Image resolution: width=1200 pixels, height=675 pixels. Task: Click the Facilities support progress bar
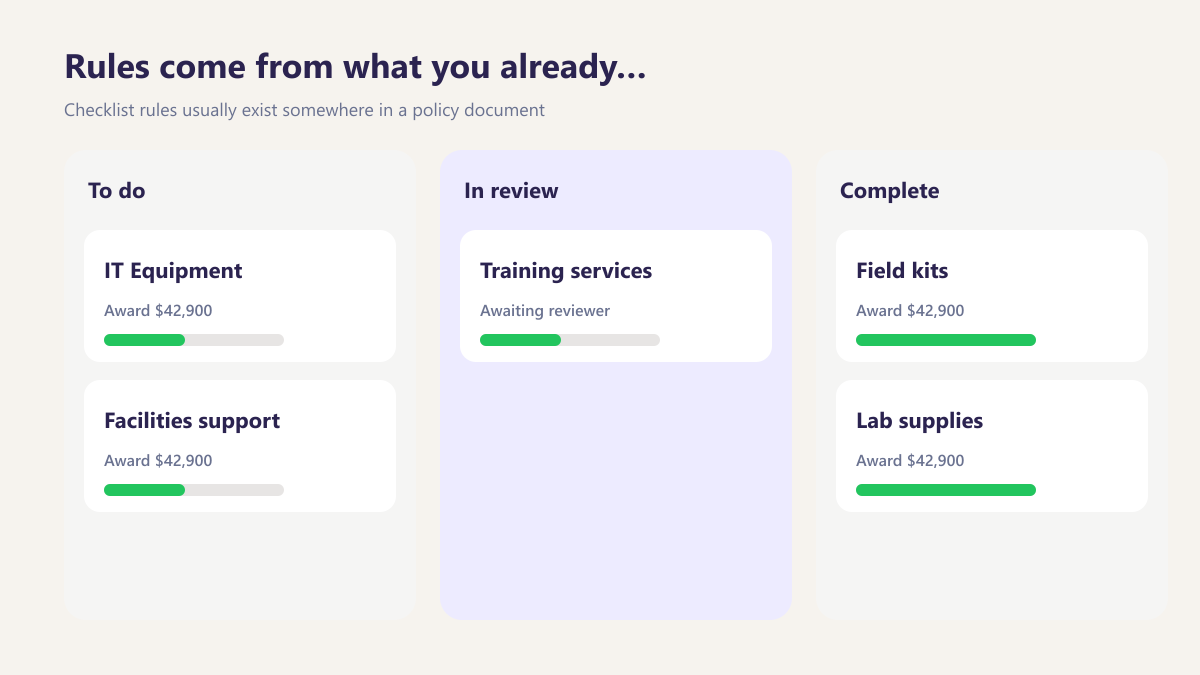pyautogui.click(x=194, y=490)
